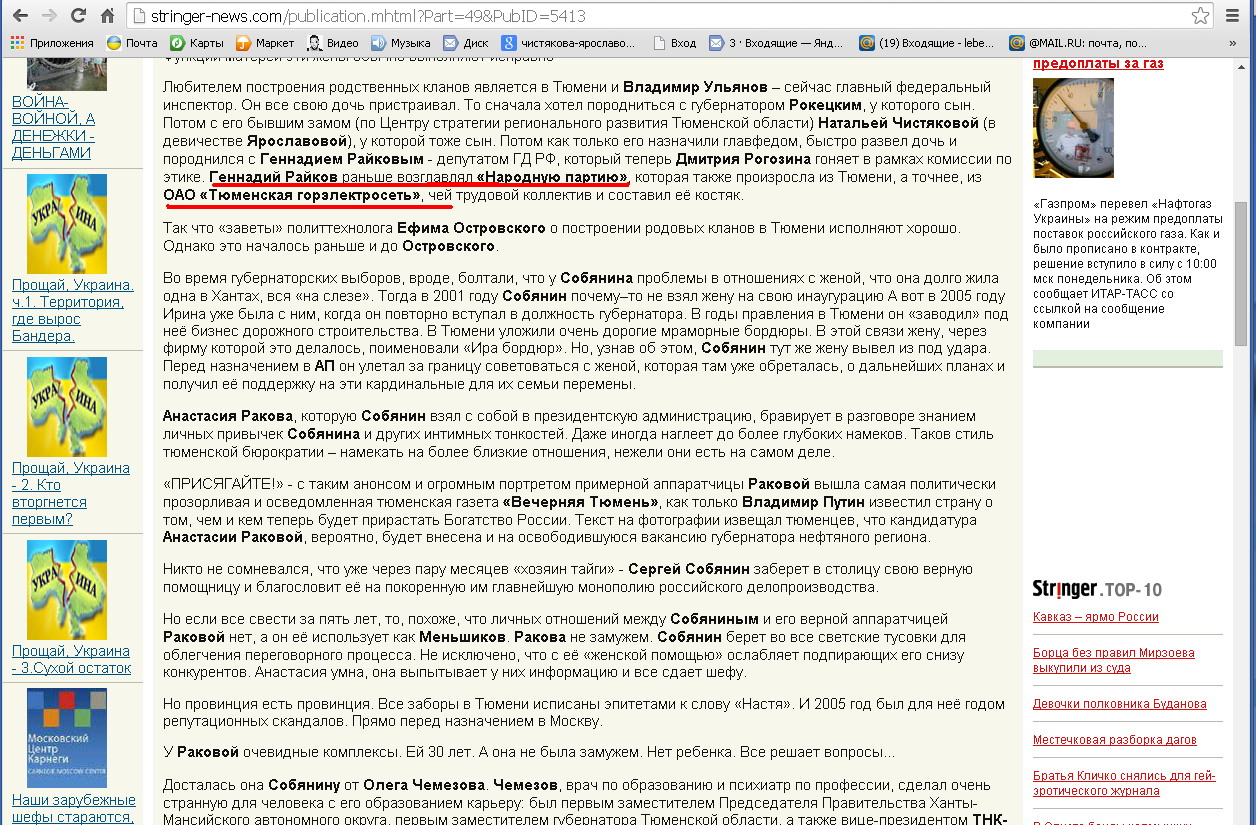Image resolution: width=1256 pixels, height=825 pixels.
Task: Click Ukraine map thumbnail above Сухой остаток
Action: pos(67,590)
